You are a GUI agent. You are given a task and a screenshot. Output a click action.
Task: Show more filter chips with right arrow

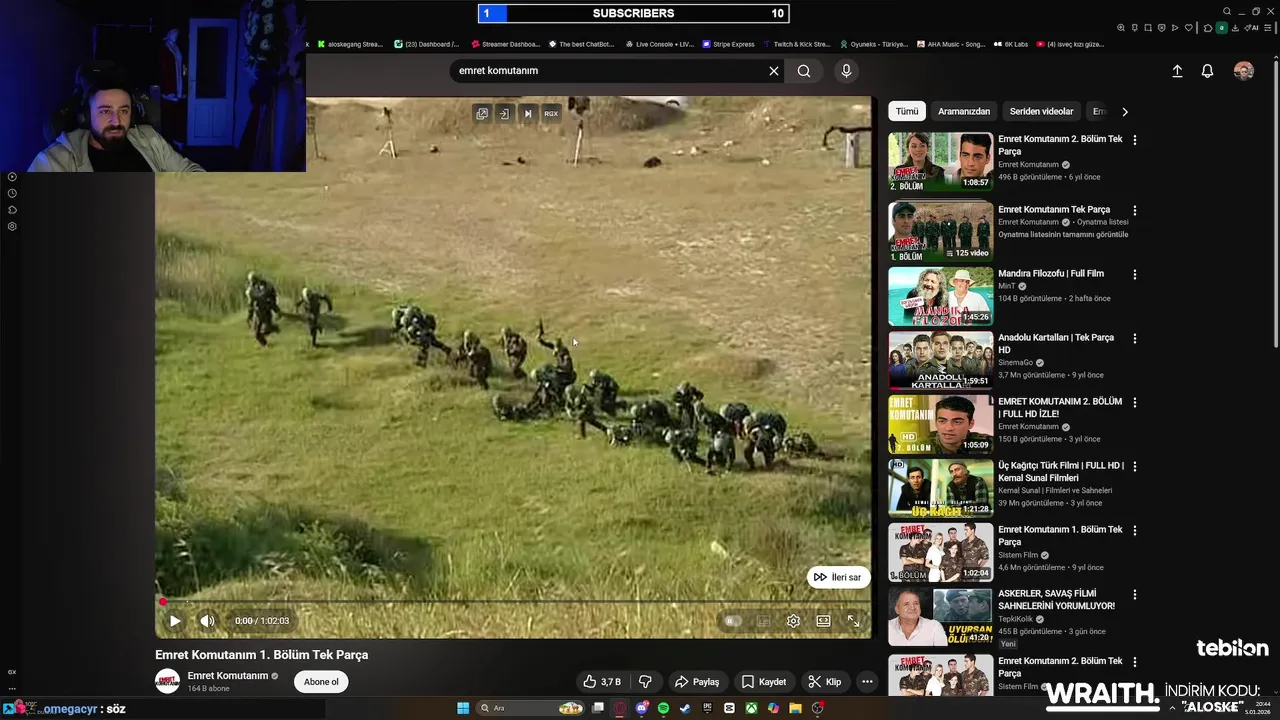1124,112
